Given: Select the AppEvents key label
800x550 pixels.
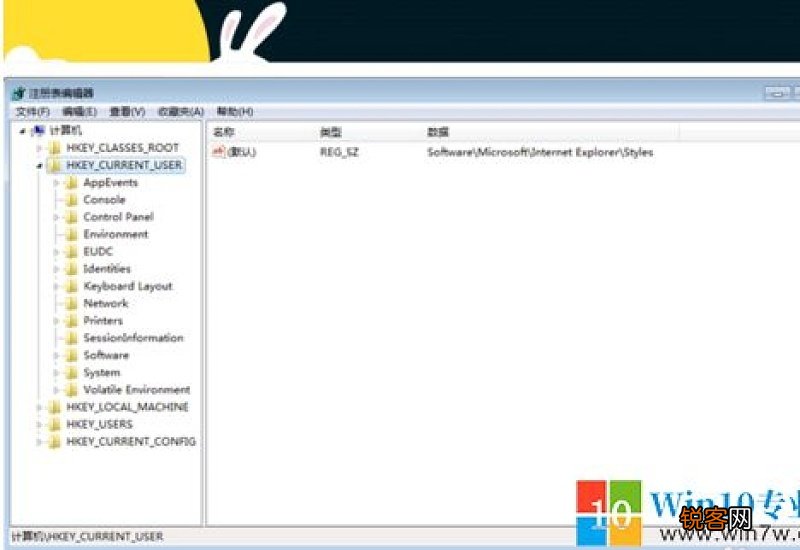Looking at the screenshot, I should pyautogui.click(x=111, y=183).
